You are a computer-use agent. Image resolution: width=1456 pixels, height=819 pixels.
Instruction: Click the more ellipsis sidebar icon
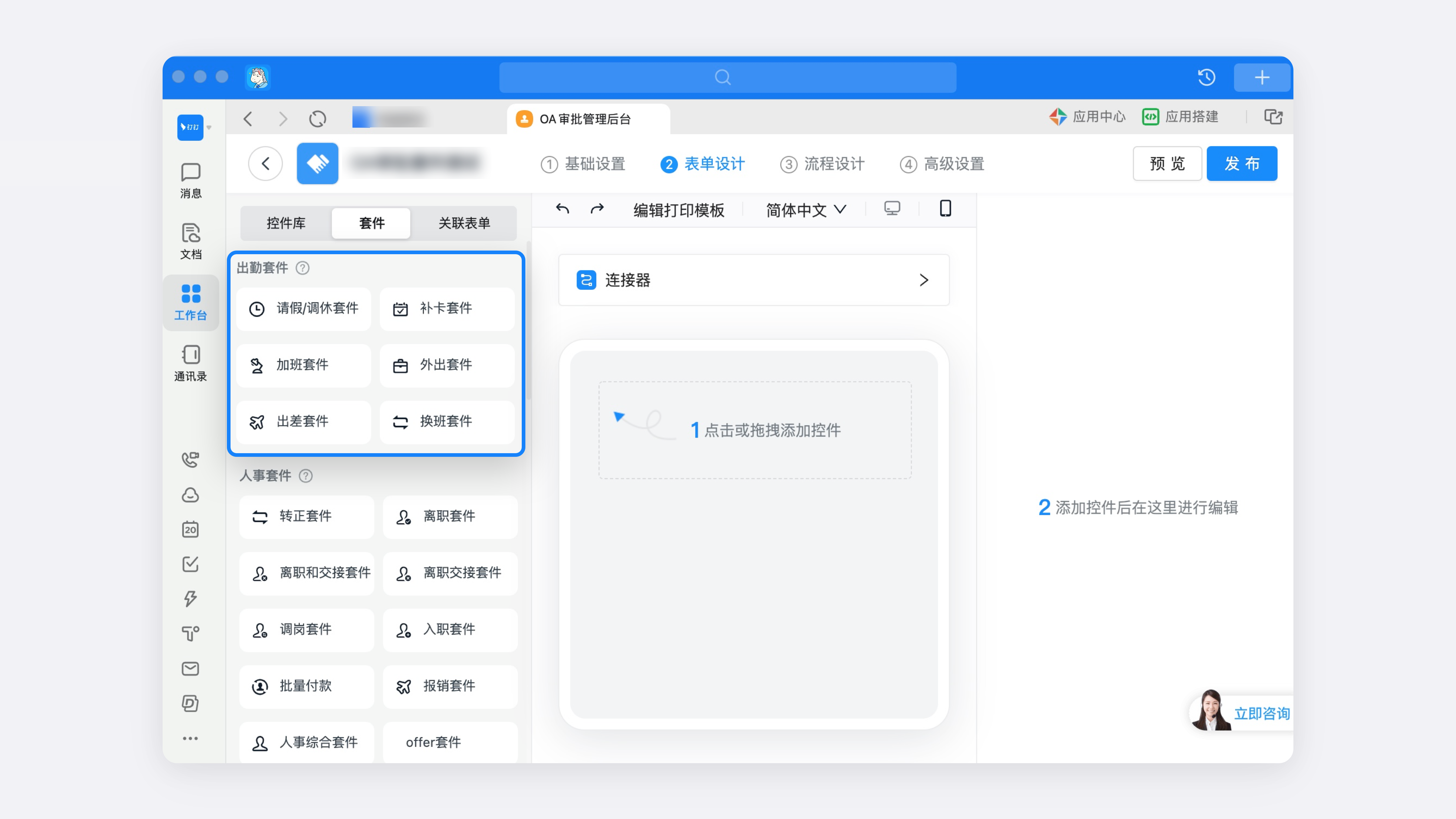pyautogui.click(x=190, y=738)
